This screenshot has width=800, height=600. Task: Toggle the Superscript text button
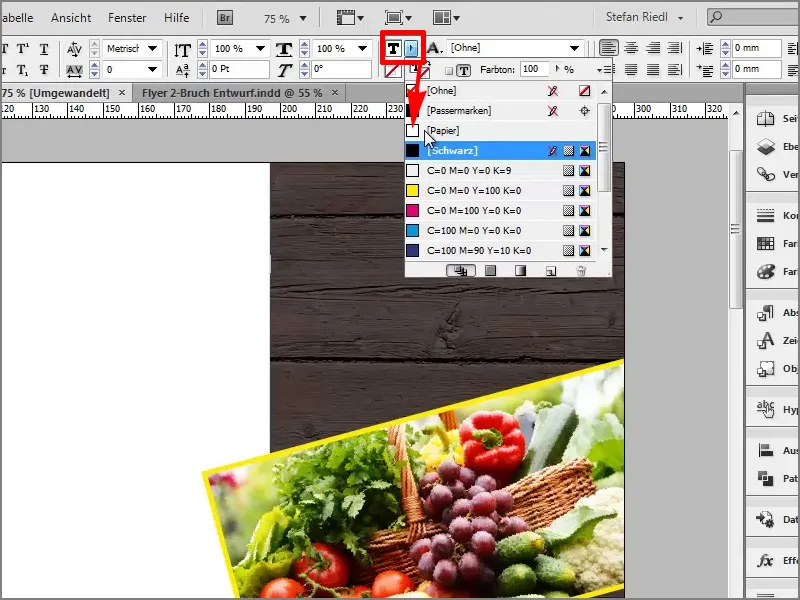[23, 49]
